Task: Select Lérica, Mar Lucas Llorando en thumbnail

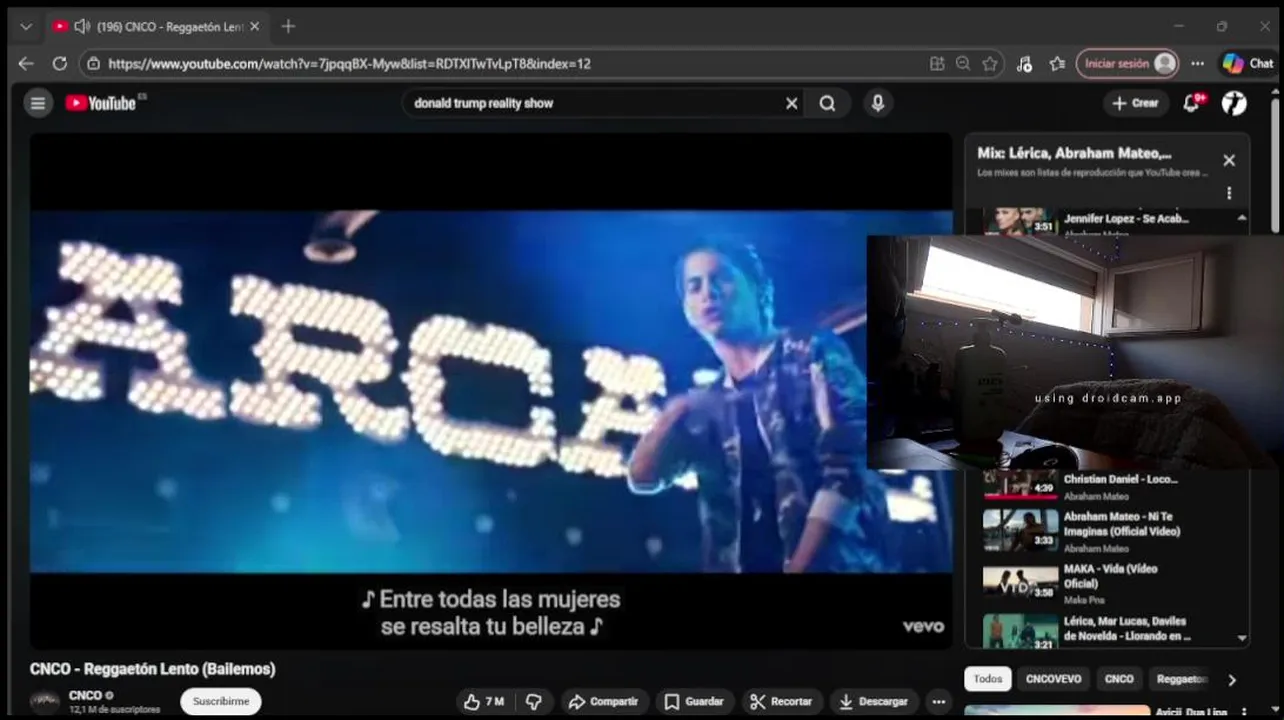Action: pos(1020,632)
